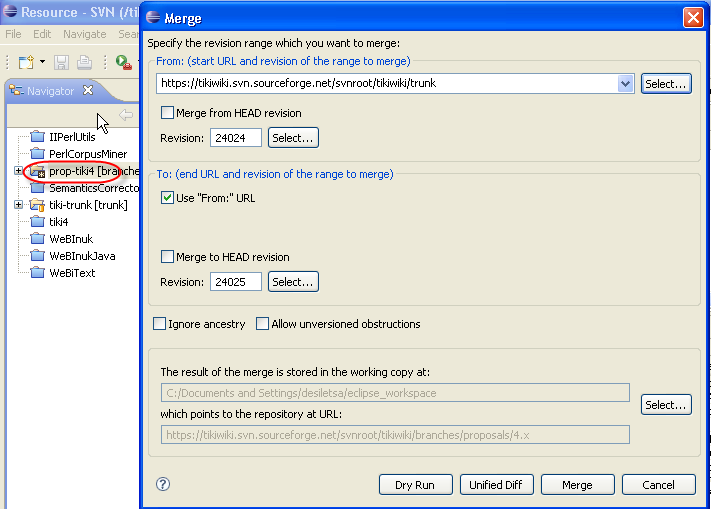Click the tiki4 folder icon
711x509 pixels.
pos(37,221)
